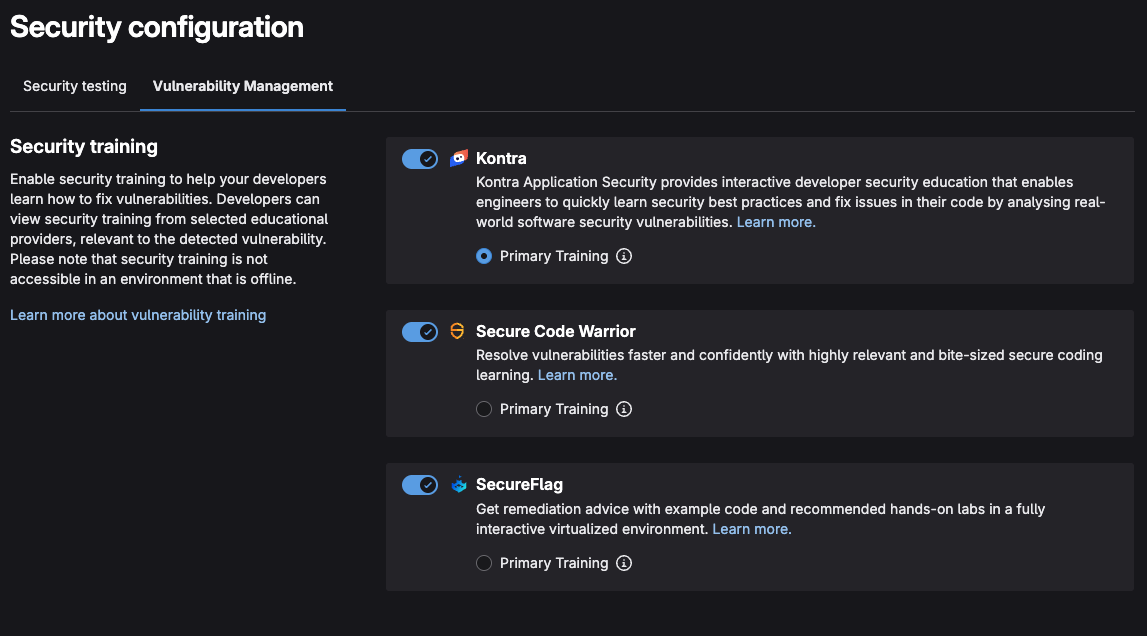The image size is (1147, 636).
Task: Turn off the Secure Code Warrior toggle
Action: [x=420, y=332]
